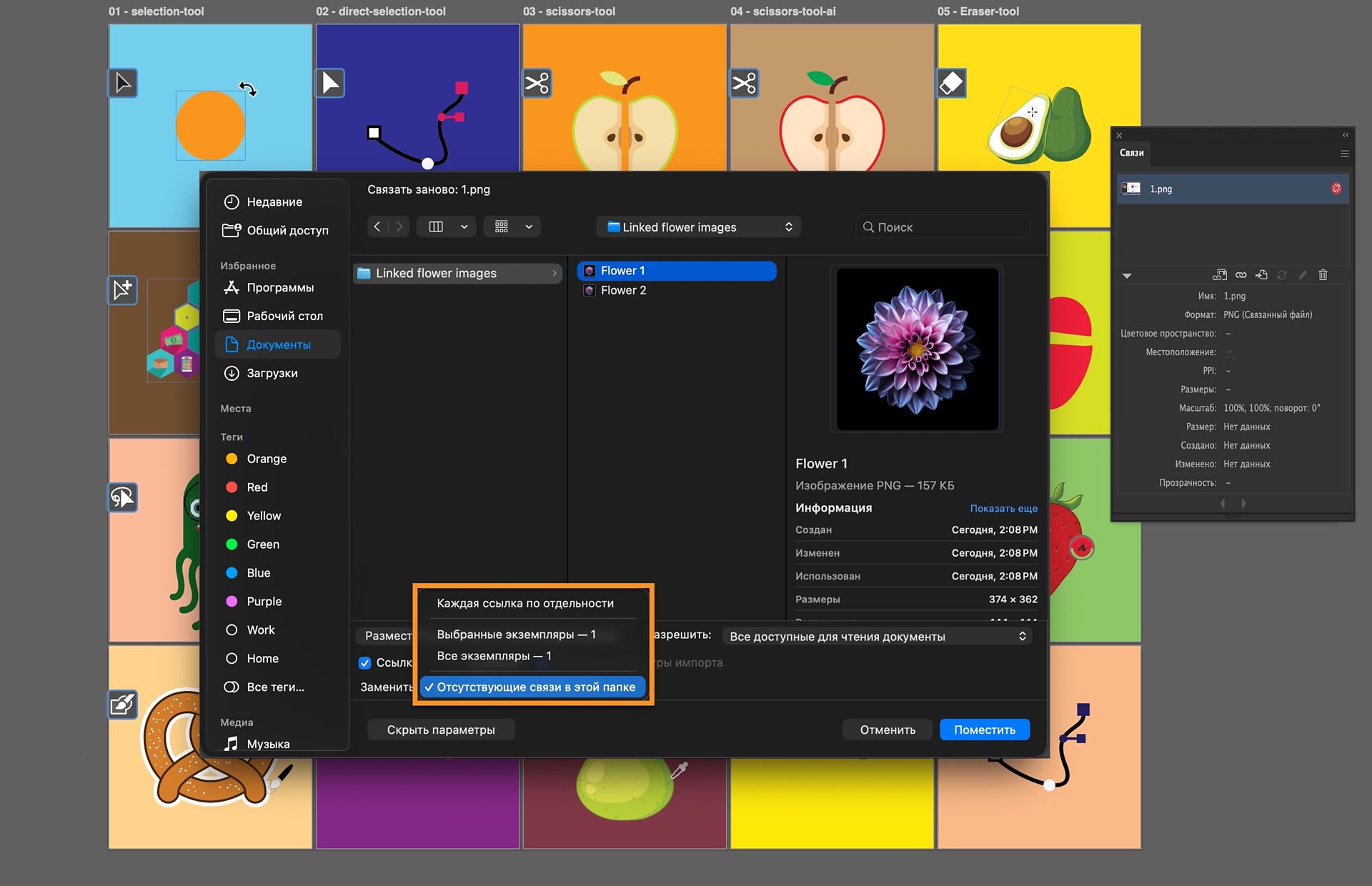Select the Work tag in the sidebar

pos(249,630)
